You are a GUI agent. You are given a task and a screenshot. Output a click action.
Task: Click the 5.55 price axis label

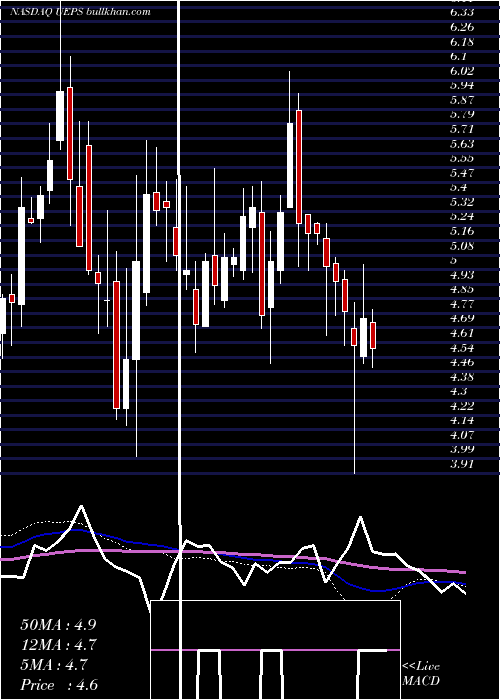pos(462,158)
